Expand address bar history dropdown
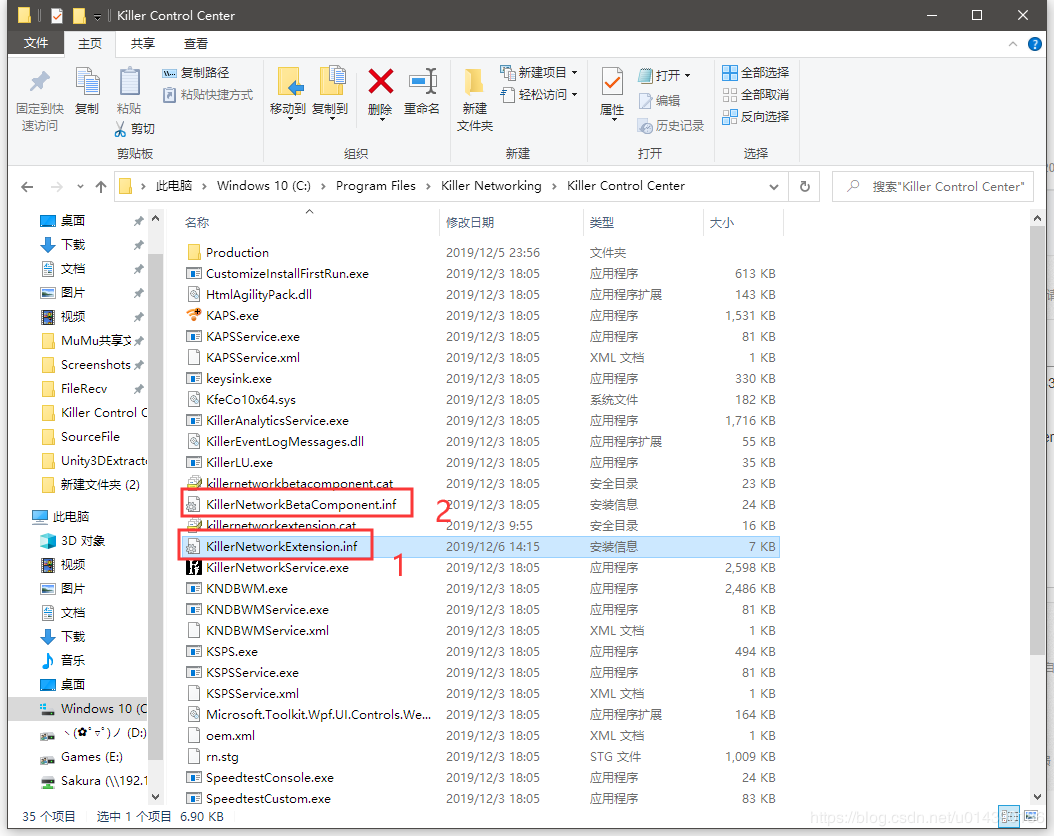 (774, 187)
